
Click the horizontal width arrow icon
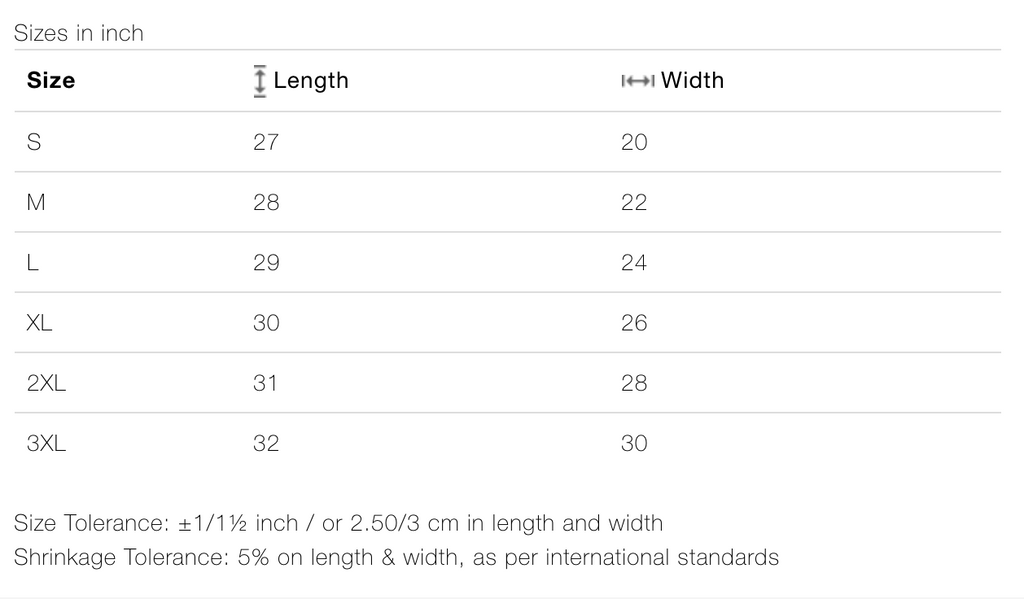(637, 81)
